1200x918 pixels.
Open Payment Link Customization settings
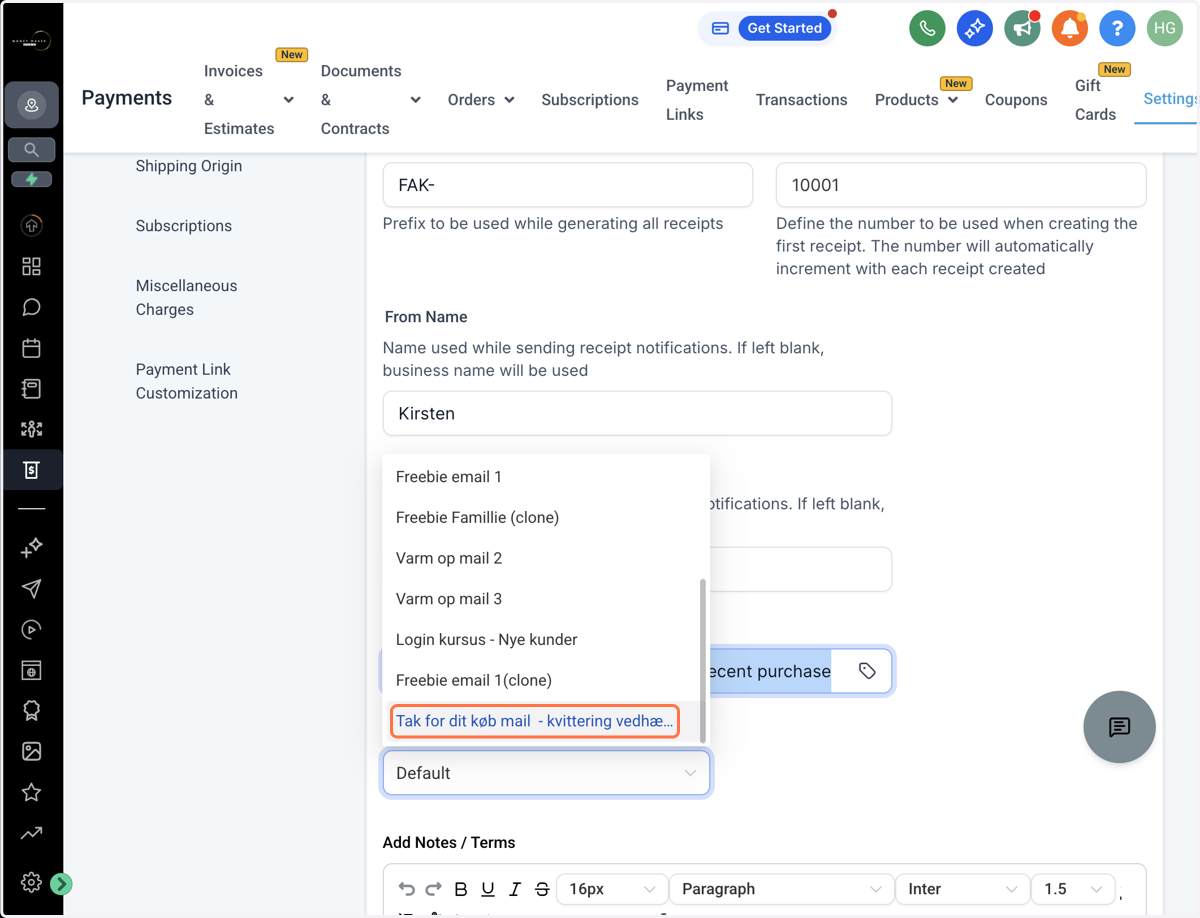click(x=187, y=381)
